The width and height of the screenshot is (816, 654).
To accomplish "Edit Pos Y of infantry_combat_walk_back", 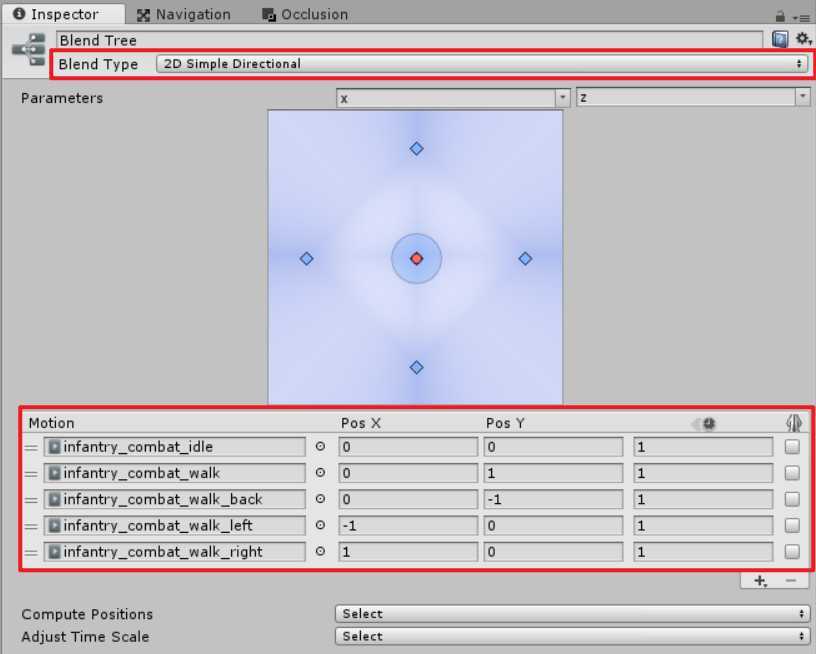I will pos(553,499).
